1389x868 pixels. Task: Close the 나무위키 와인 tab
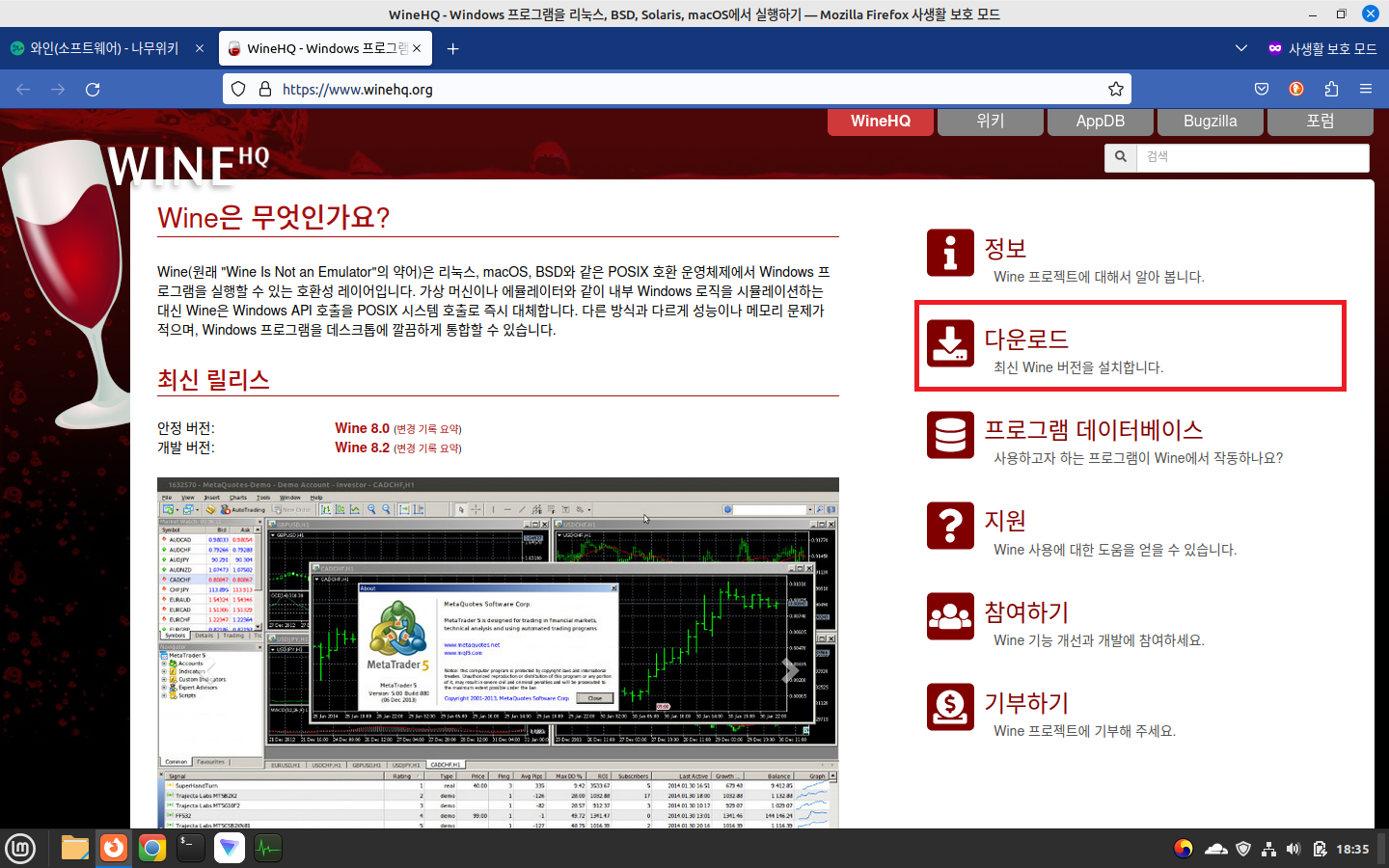click(200, 48)
